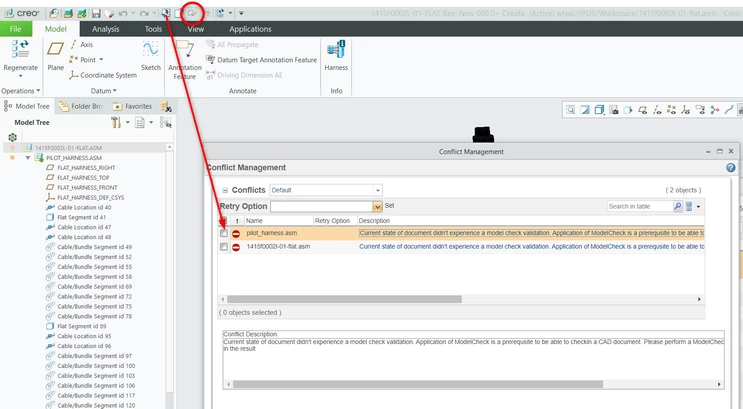Select Flat Segment id 41 tree item
Viewport: 743px width, 409px height.
[x=81, y=217]
